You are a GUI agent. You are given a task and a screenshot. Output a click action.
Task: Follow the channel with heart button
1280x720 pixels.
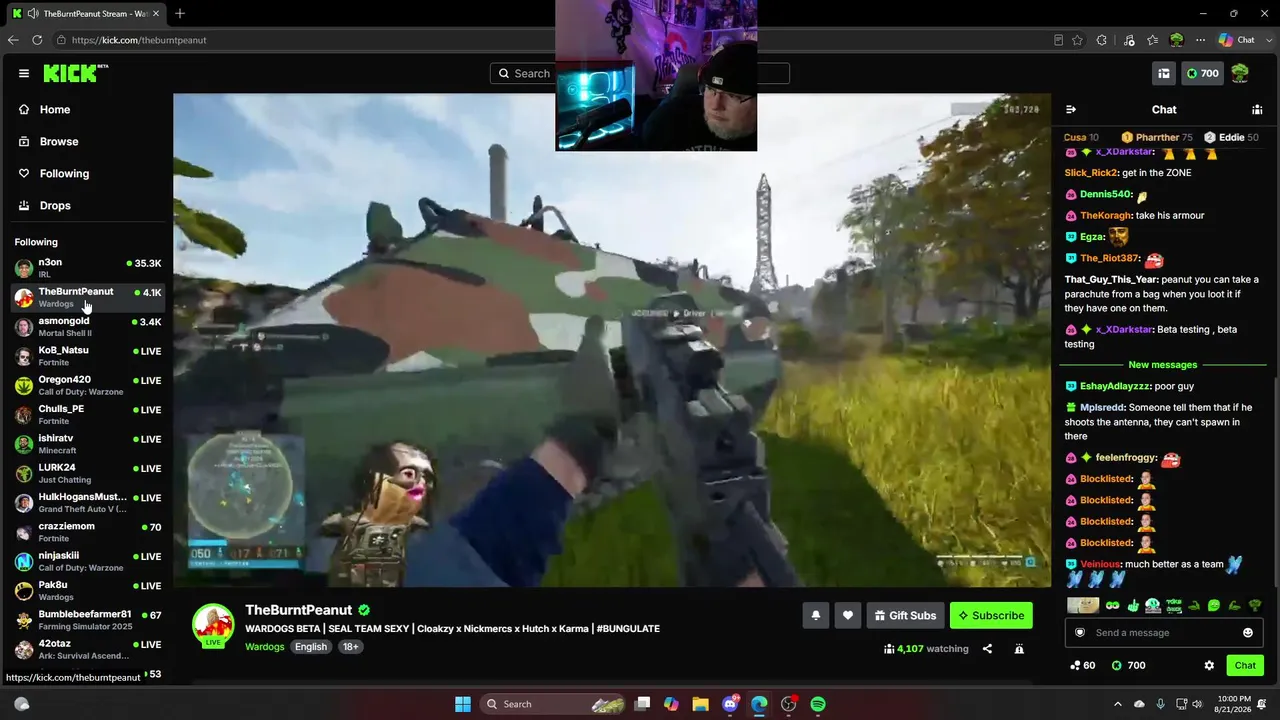[848, 616]
